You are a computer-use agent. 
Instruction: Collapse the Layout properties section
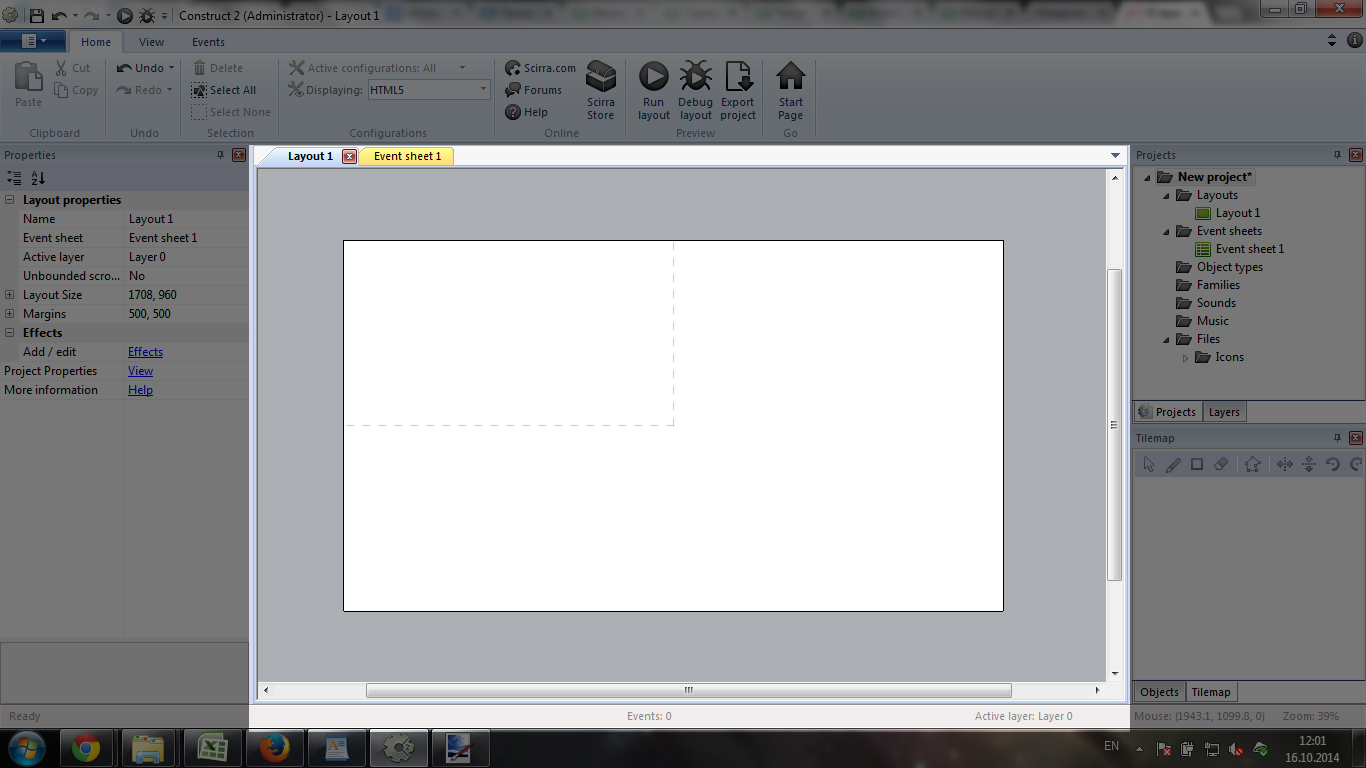click(9, 200)
